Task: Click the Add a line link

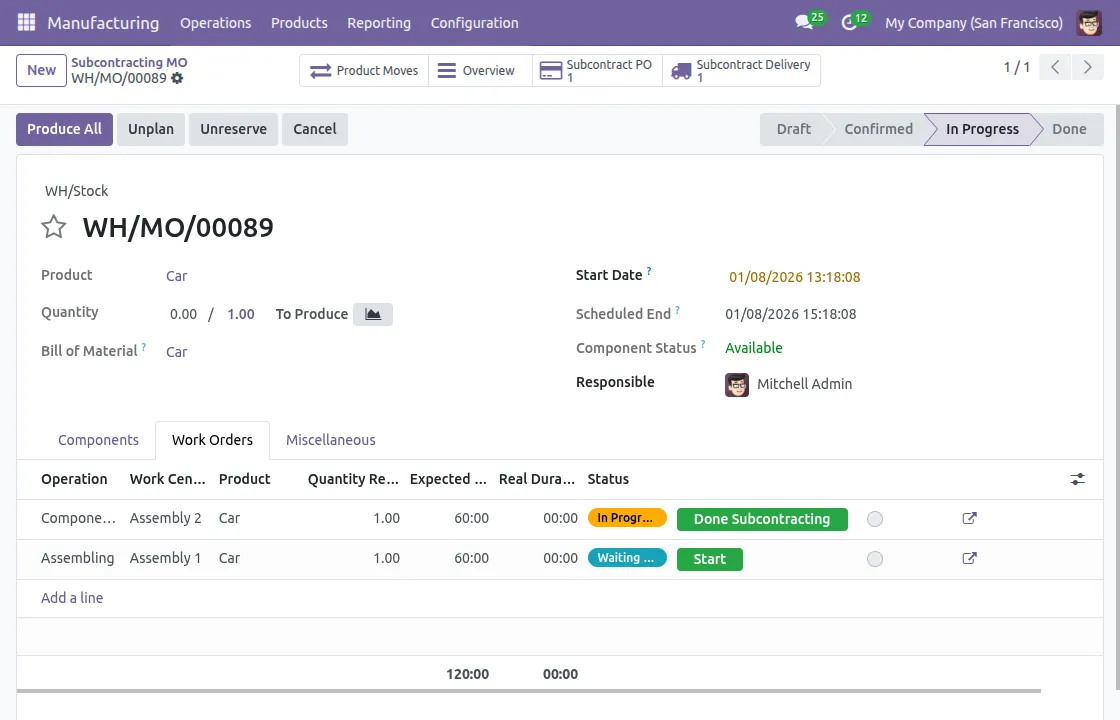Action: click(72, 597)
